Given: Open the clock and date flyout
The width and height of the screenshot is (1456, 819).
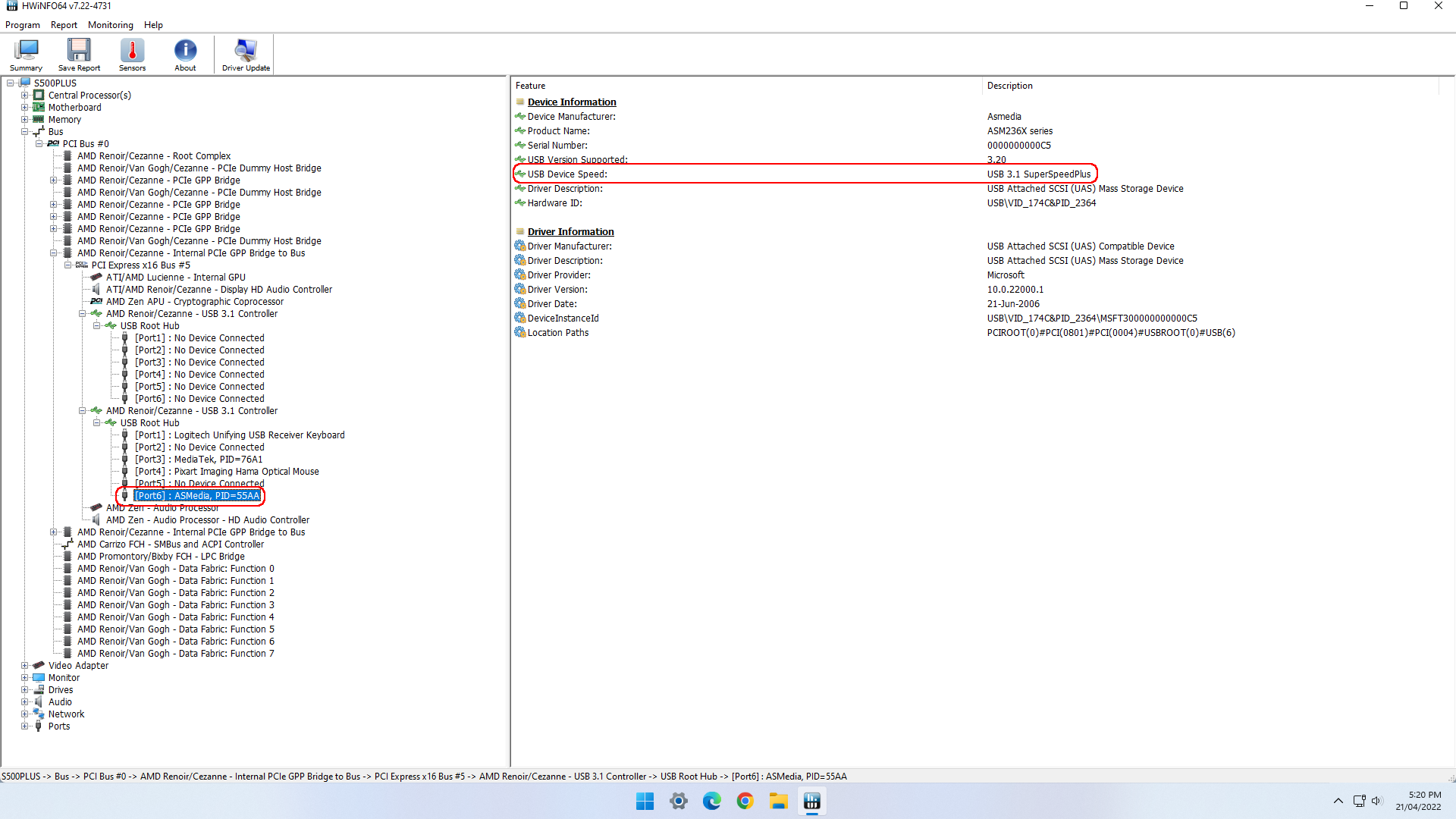Looking at the screenshot, I should pyautogui.click(x=1419, y=801).
